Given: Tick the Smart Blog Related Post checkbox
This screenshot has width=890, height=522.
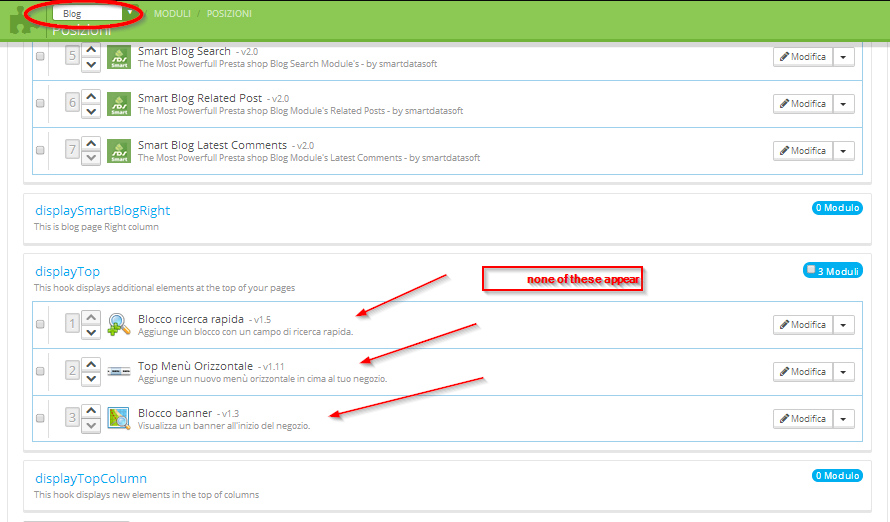Looking at the screenshot, I should point(40,103).
